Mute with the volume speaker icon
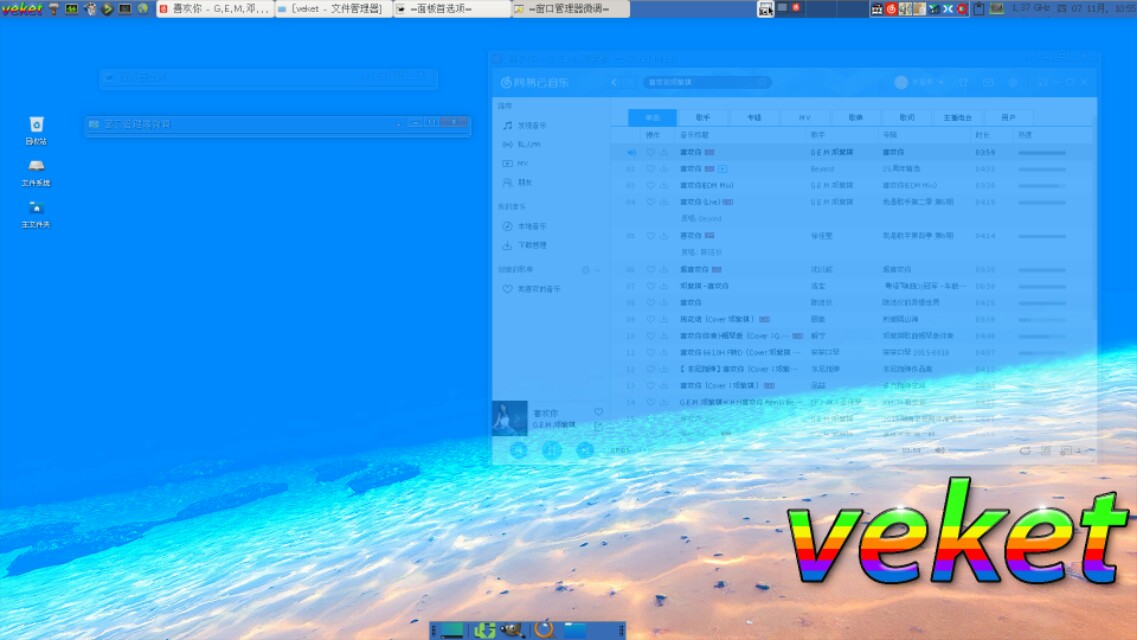This screenshot has width=1137, height=640. pos(939,451)
